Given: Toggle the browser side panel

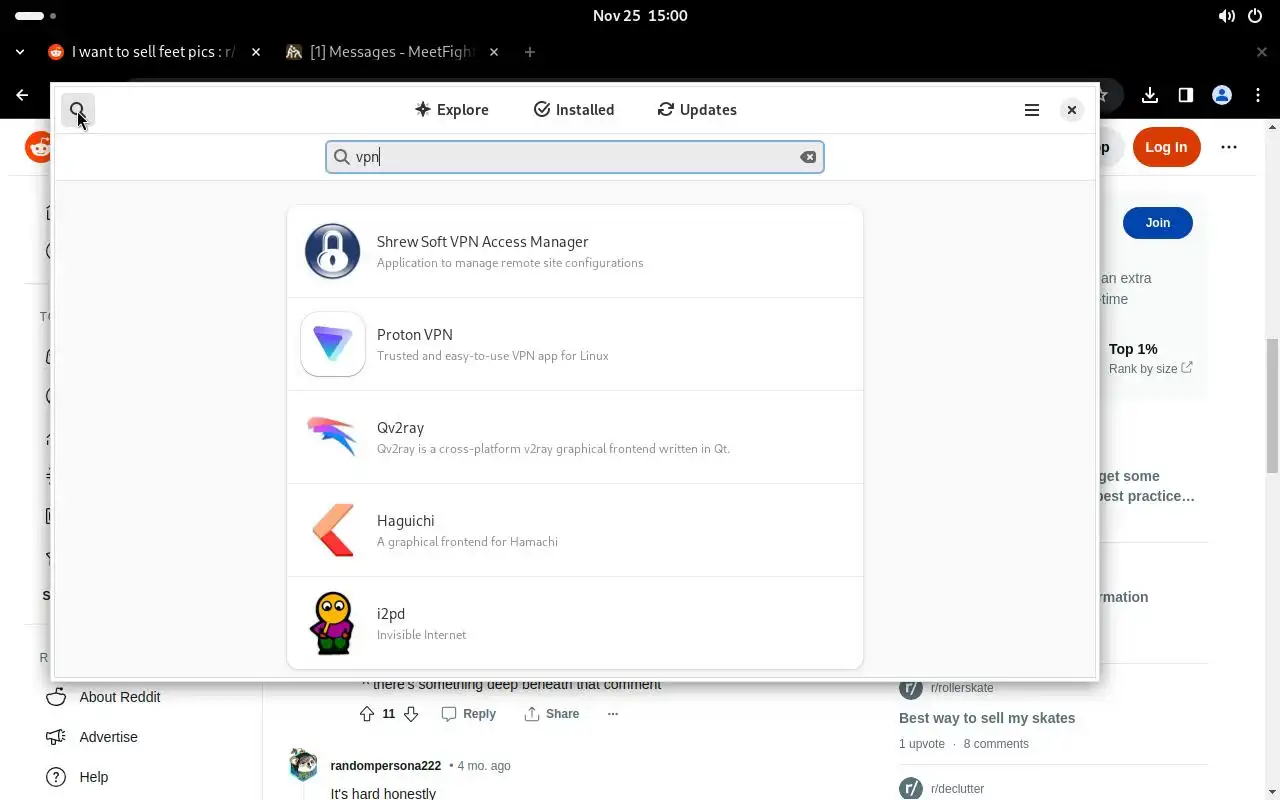Looking at the screenshot, I should pos(1186,95).
